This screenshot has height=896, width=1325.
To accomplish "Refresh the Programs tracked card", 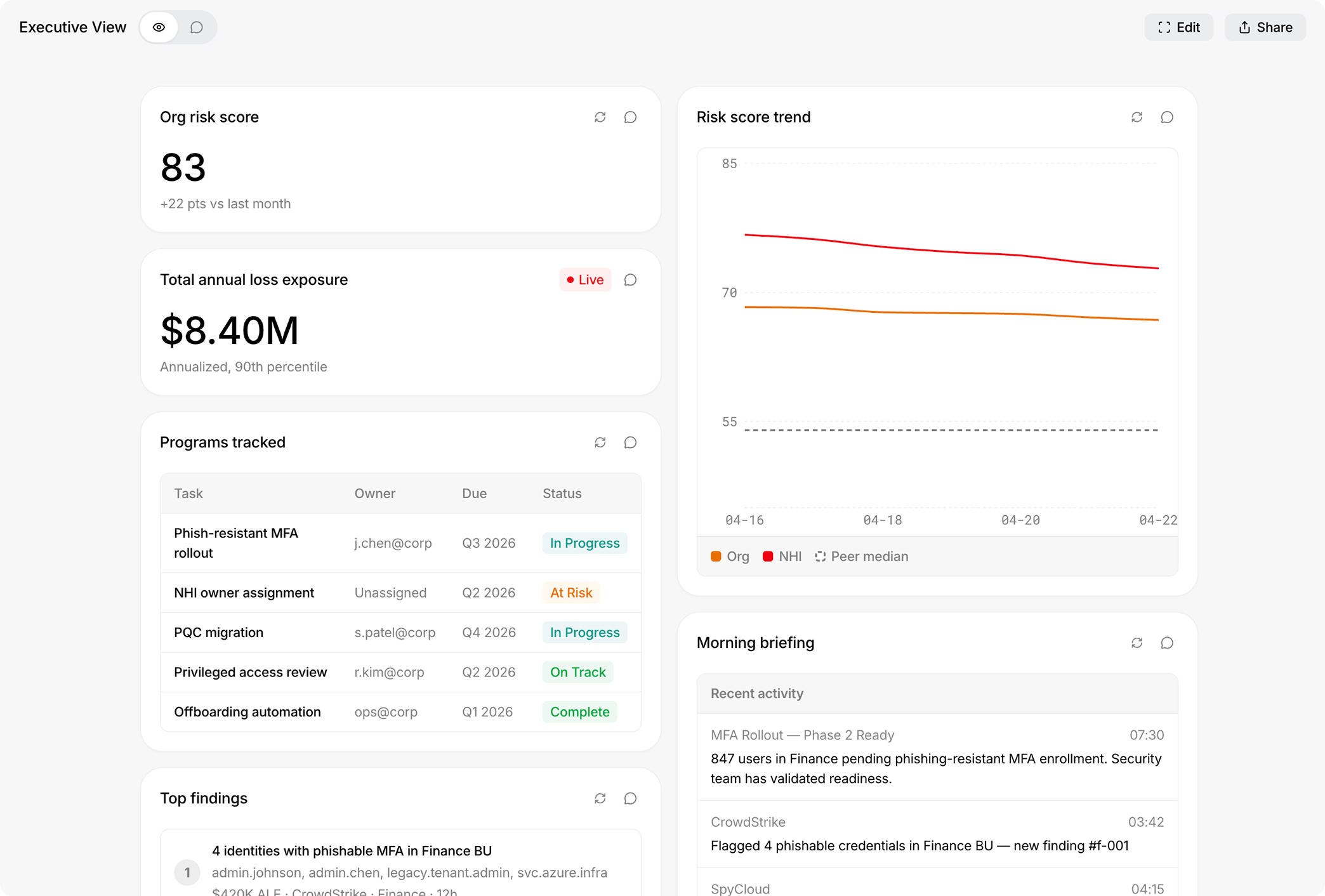I will click(x=600, y=442).
